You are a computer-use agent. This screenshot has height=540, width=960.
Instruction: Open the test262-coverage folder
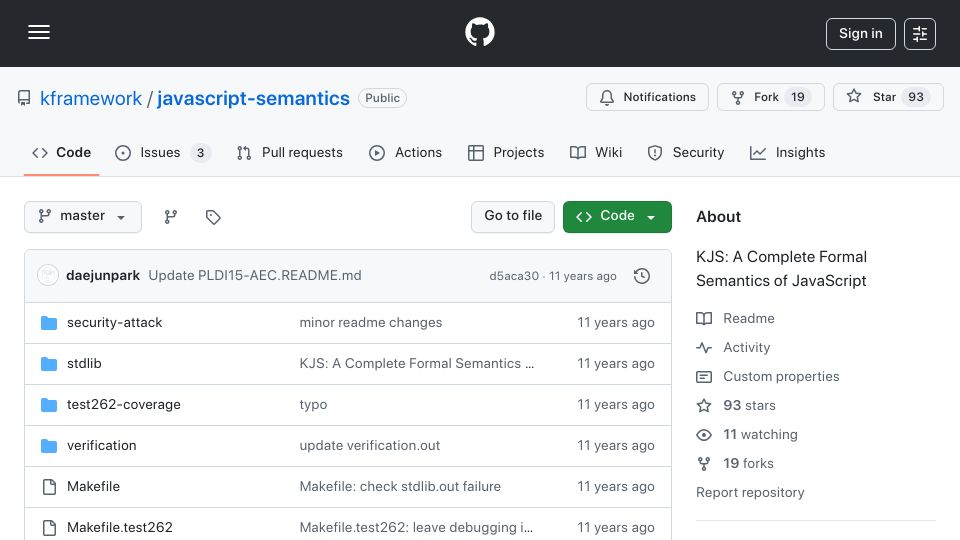pyautogui.click(x=124, y=405)
